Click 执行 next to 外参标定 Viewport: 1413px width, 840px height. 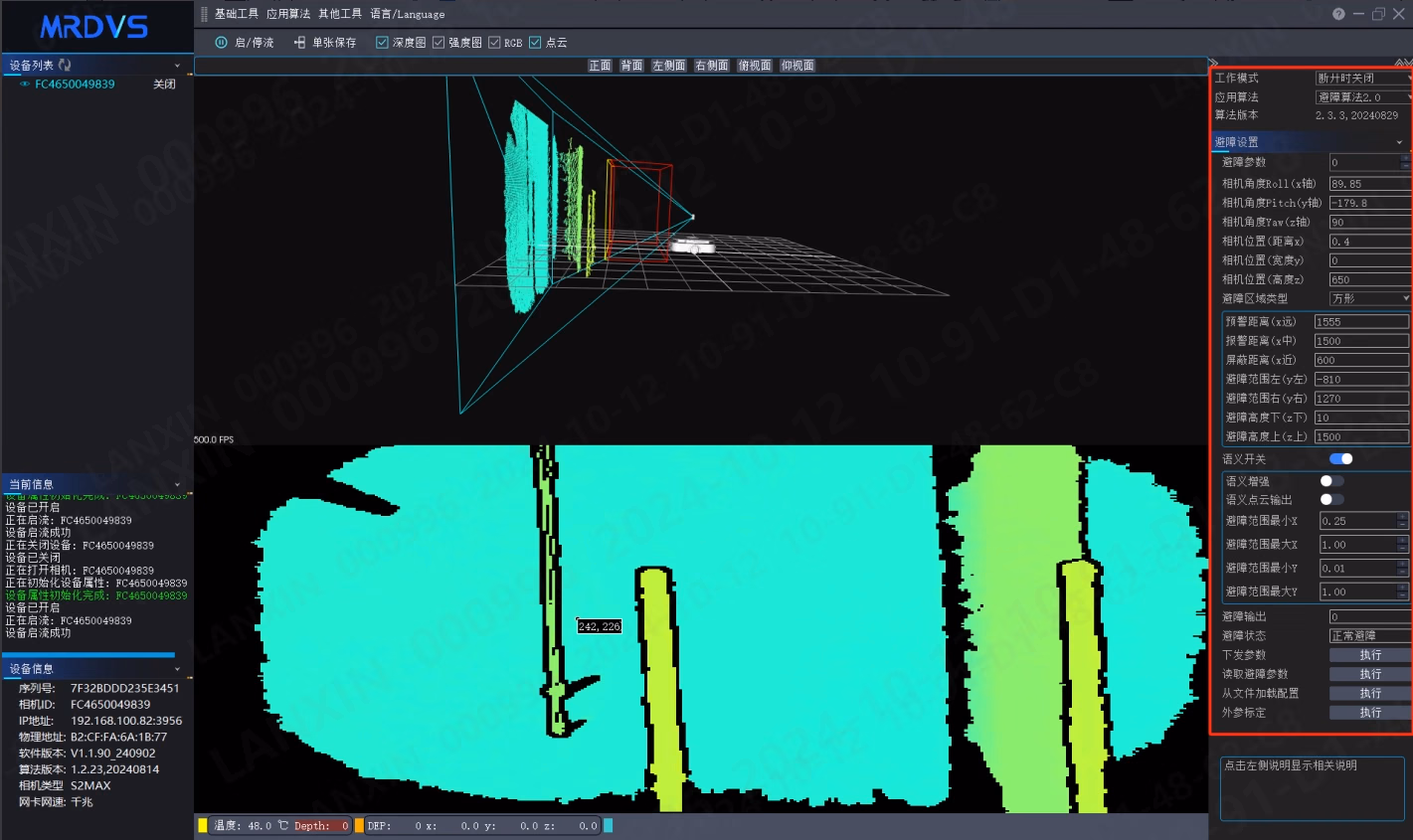tap(1370, 713)
